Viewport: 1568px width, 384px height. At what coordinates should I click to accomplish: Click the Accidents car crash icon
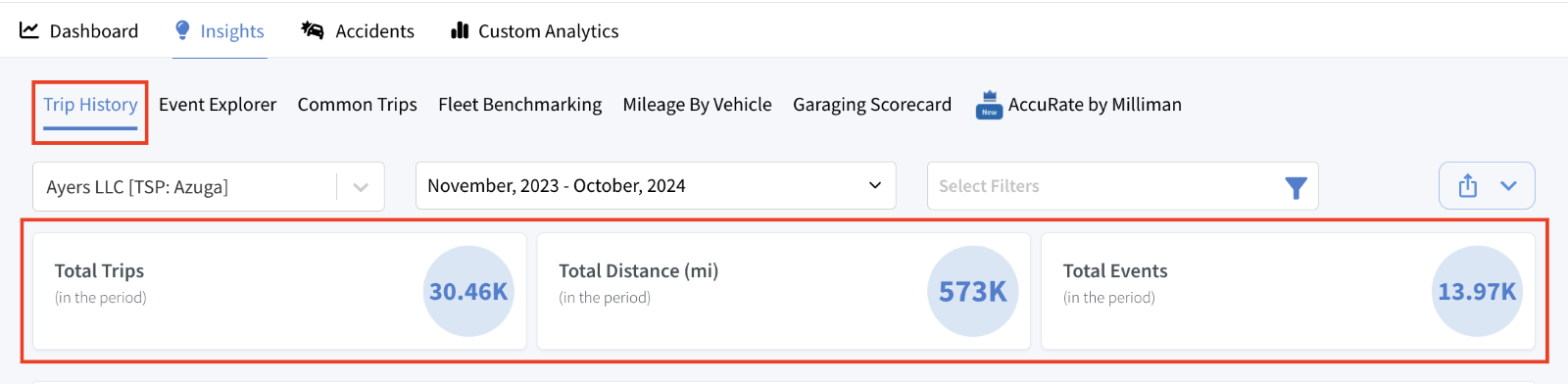tap(313, 30)
